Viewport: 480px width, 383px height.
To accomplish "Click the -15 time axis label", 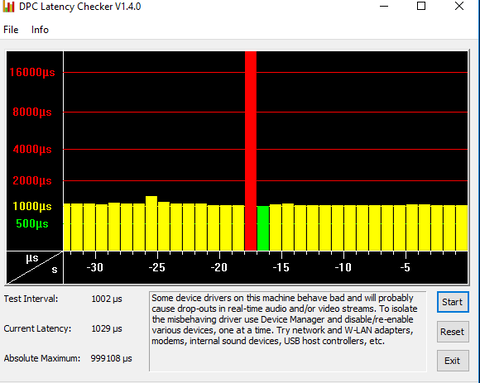I will point(281,267).
